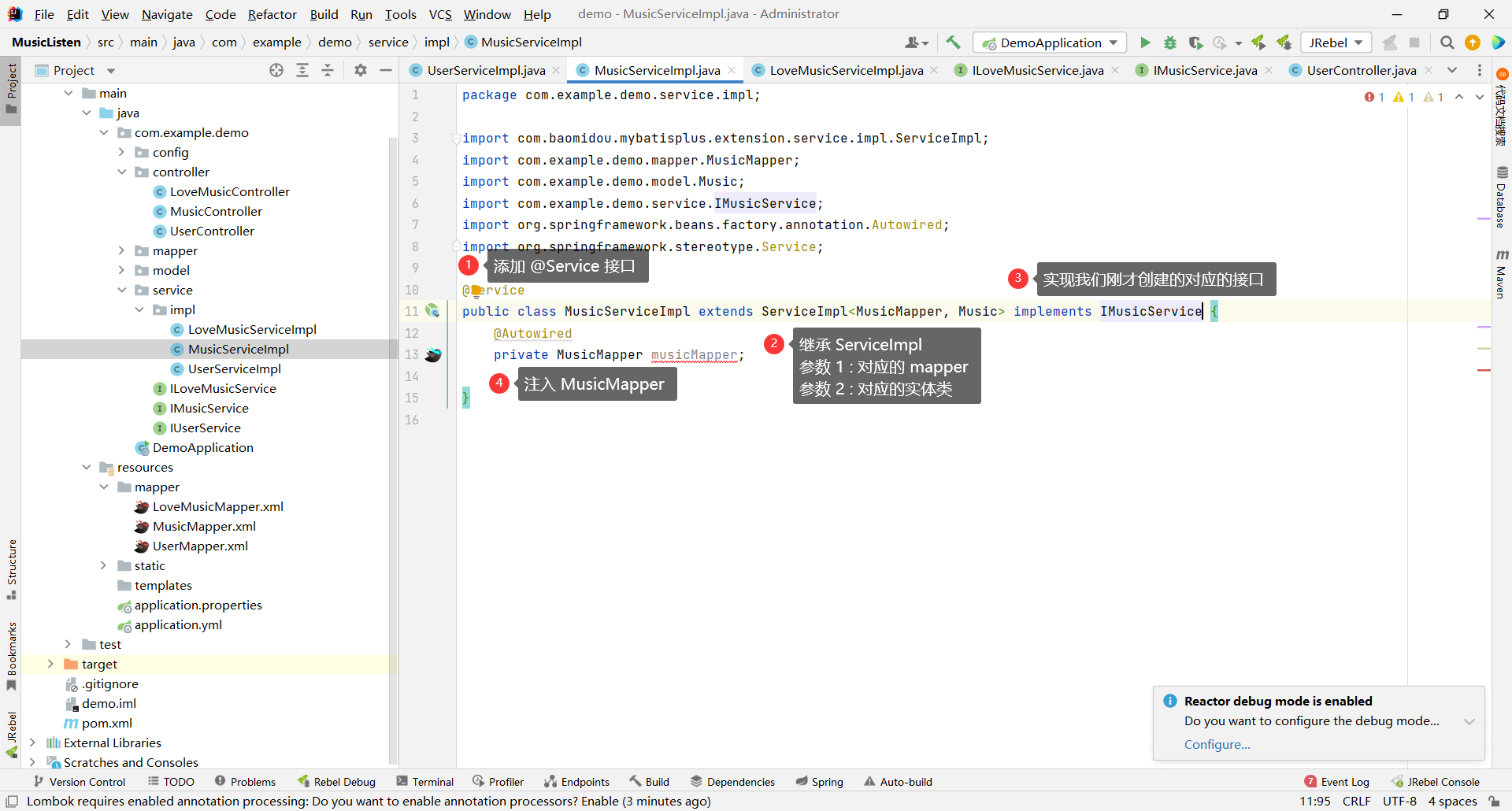Expand the target folder in the tree
The image size is (1512, 811).
coord(50,664)
